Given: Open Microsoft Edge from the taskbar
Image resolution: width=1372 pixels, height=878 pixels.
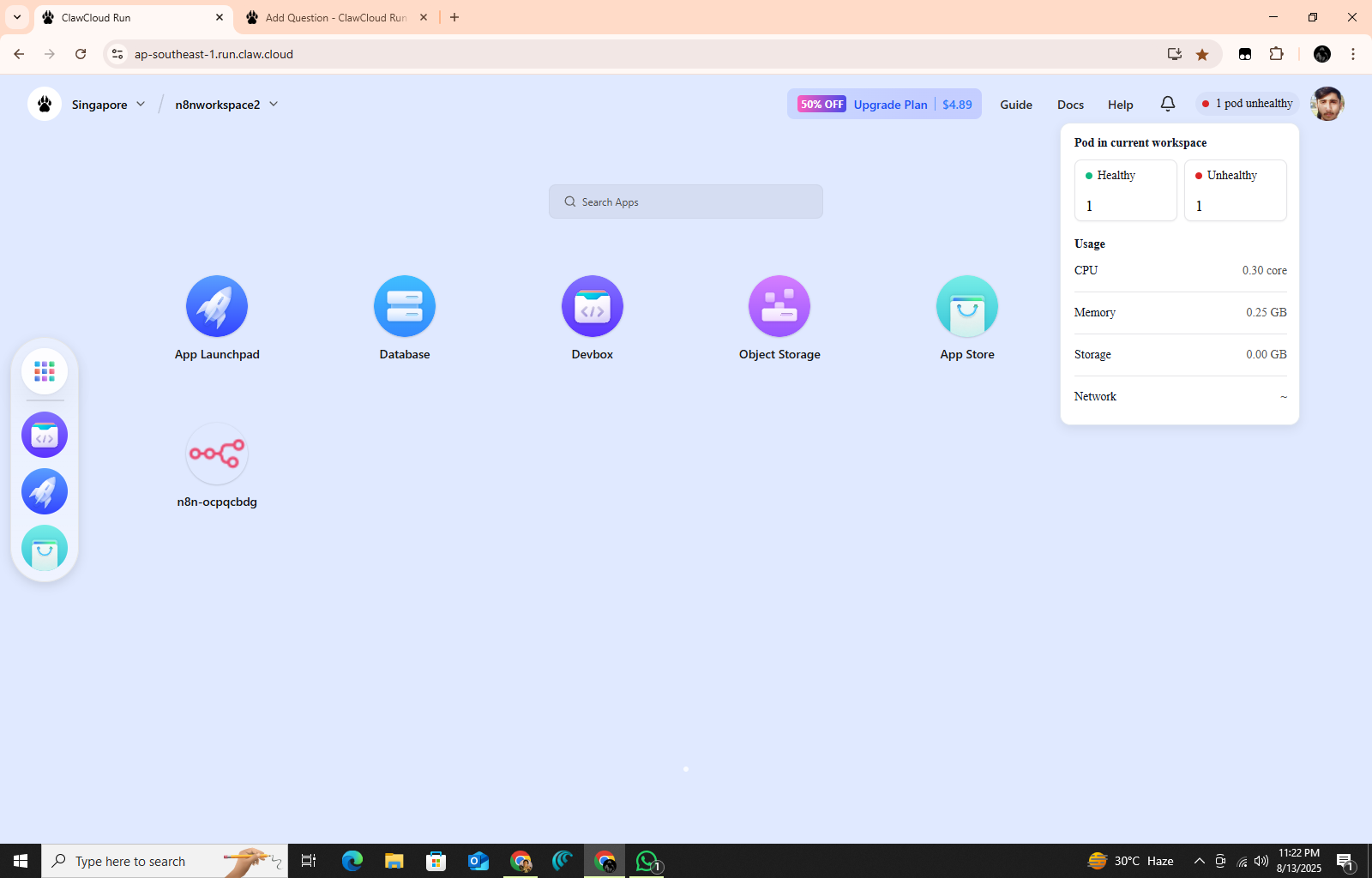Looking at the screenshot, I should coord(352,861).
